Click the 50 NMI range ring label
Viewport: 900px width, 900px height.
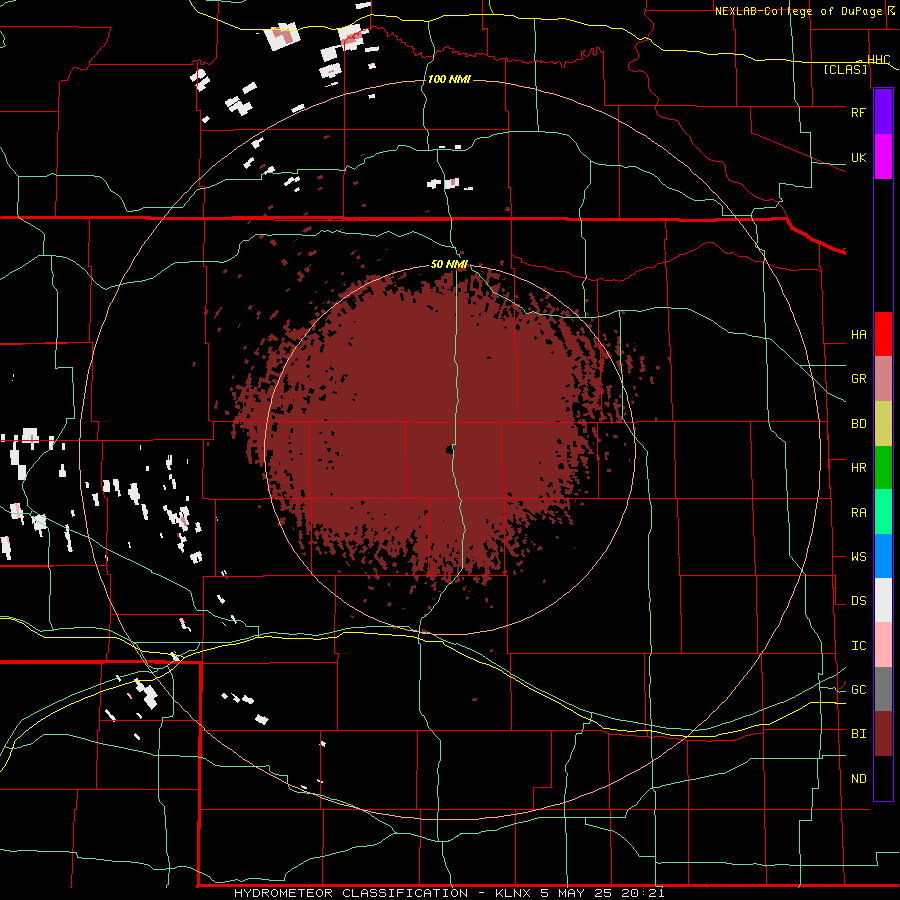449,264
